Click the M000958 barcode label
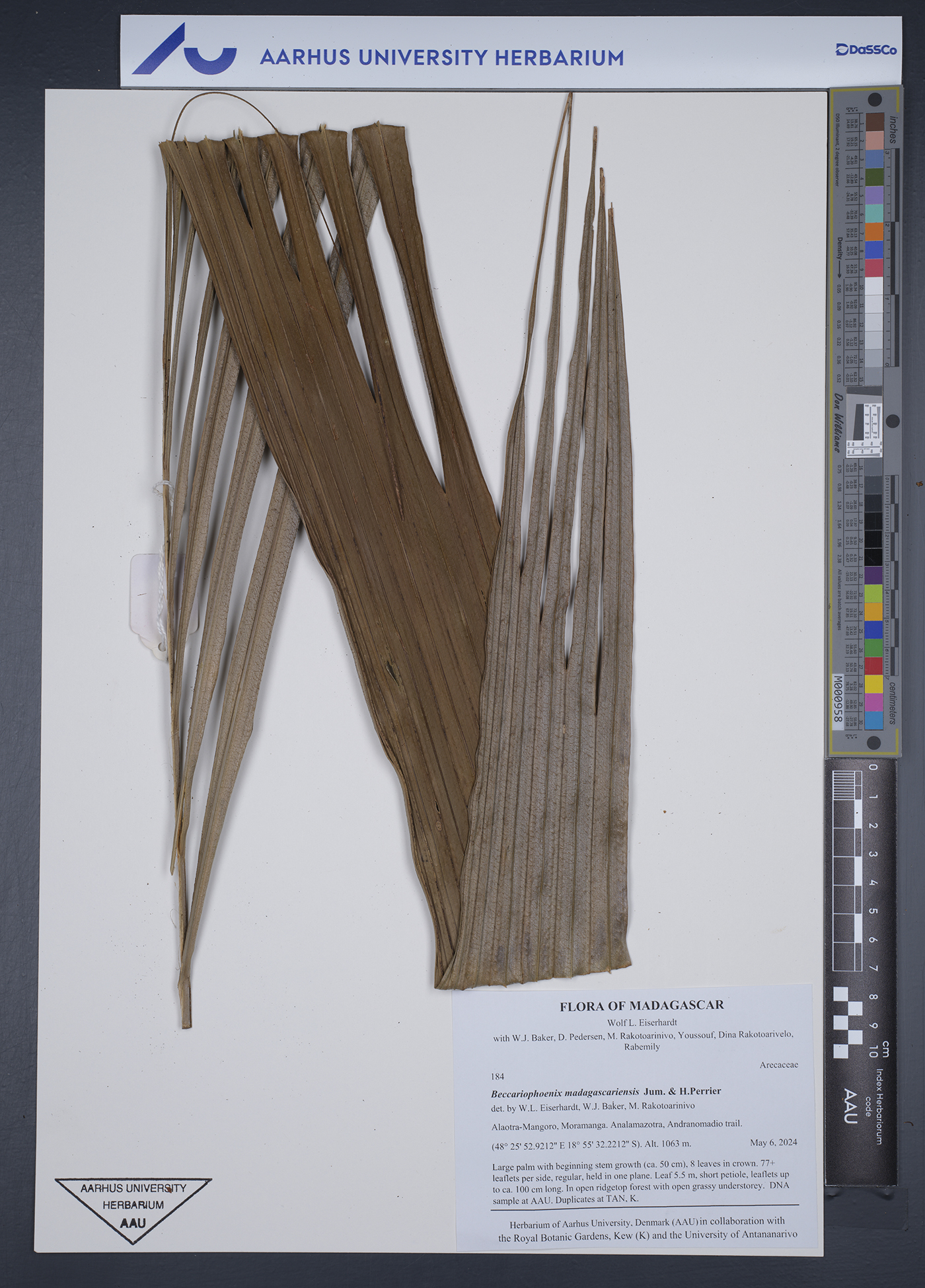 coord(838,702)
